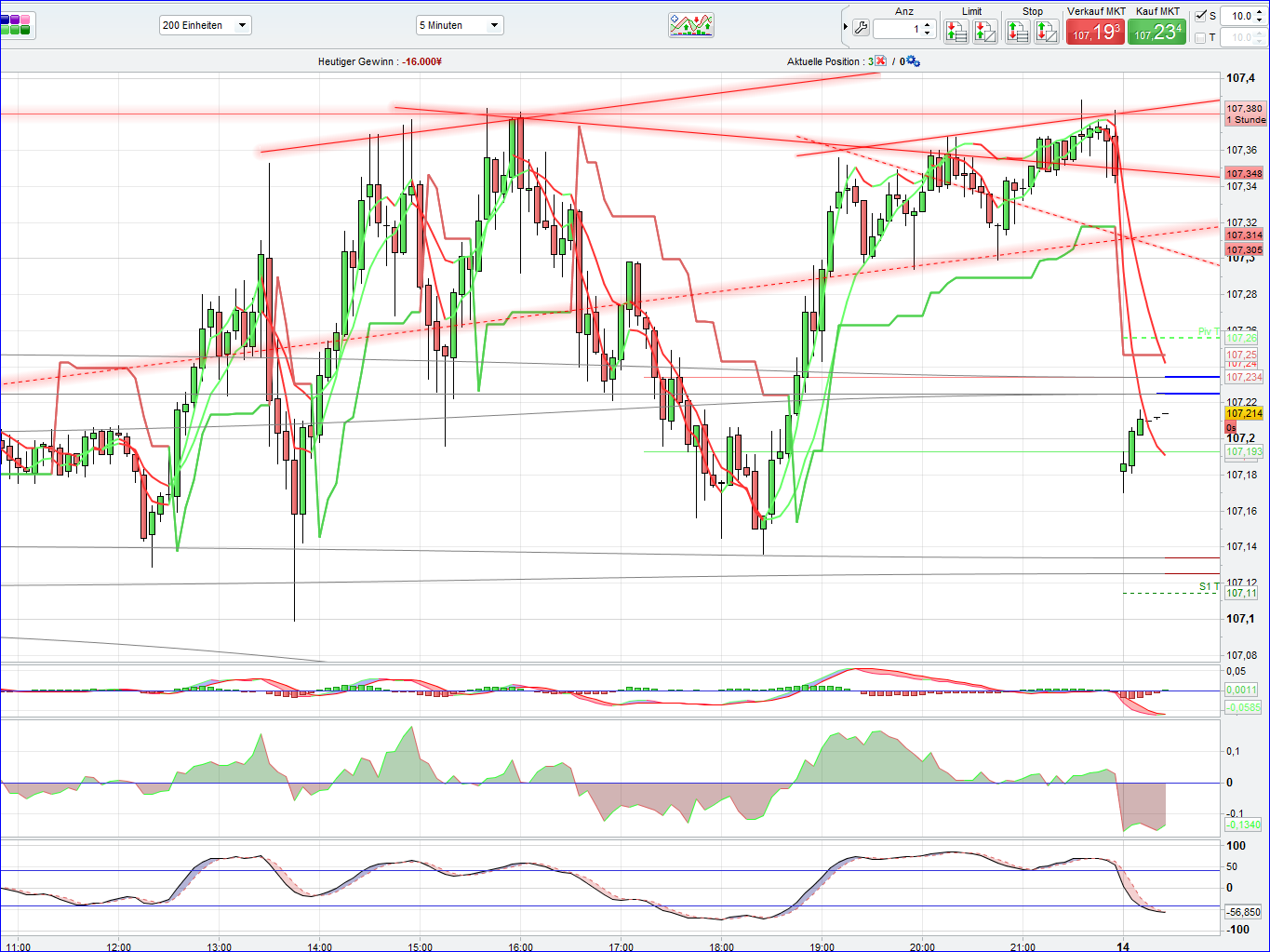Open order settings with the wrench icon

tap(862, 28)
